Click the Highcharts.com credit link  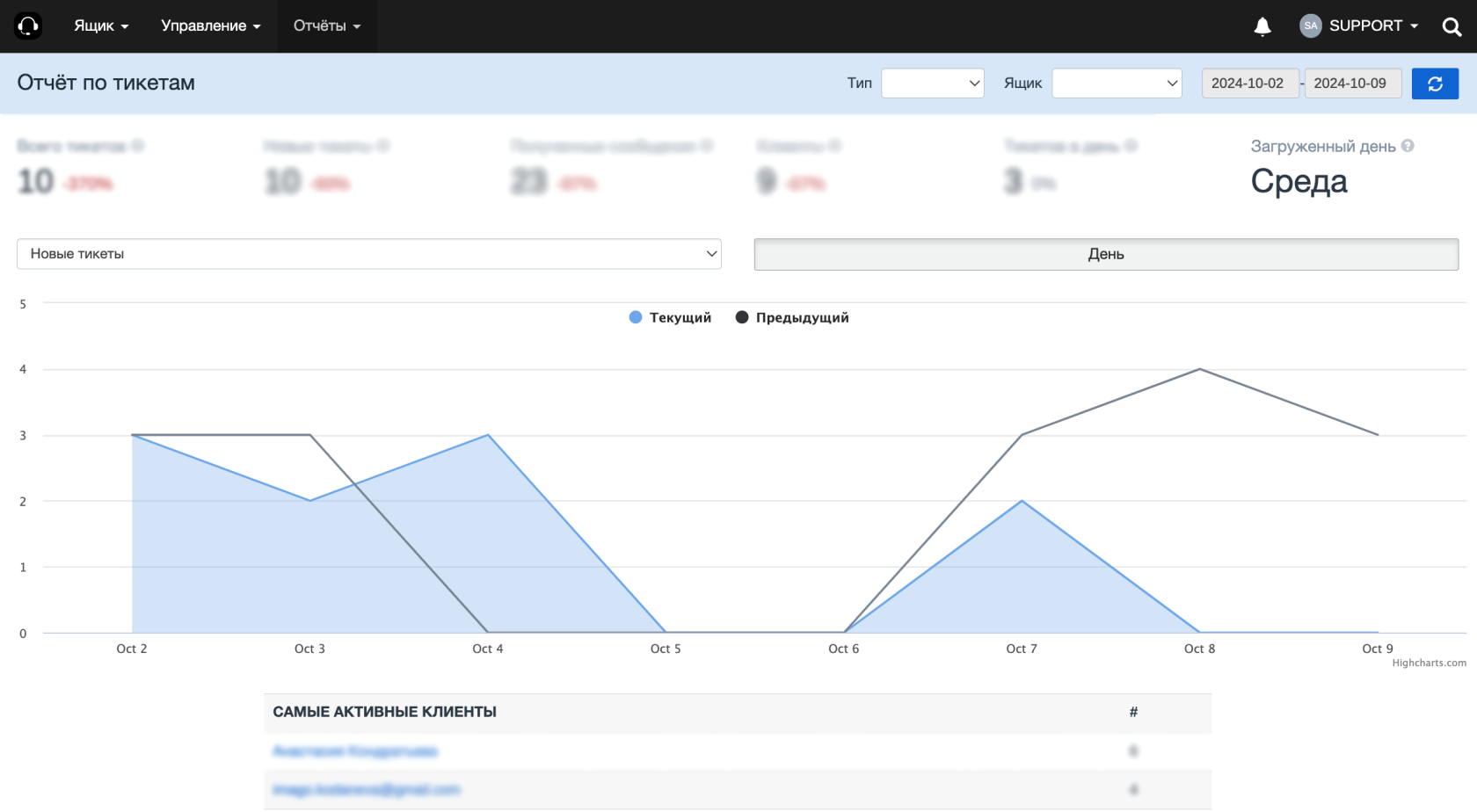1429,663
